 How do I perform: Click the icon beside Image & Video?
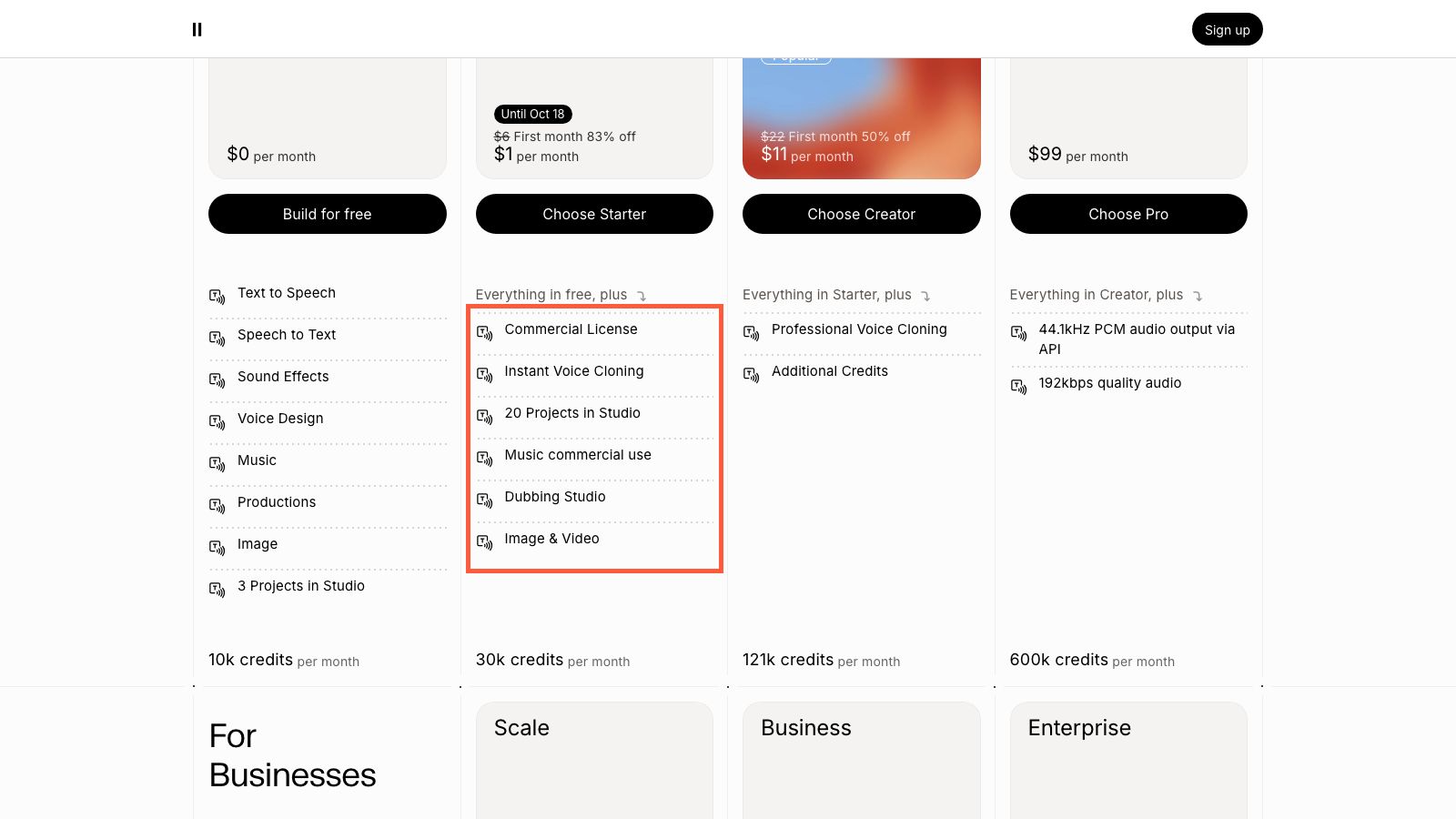tap(484, 541)
